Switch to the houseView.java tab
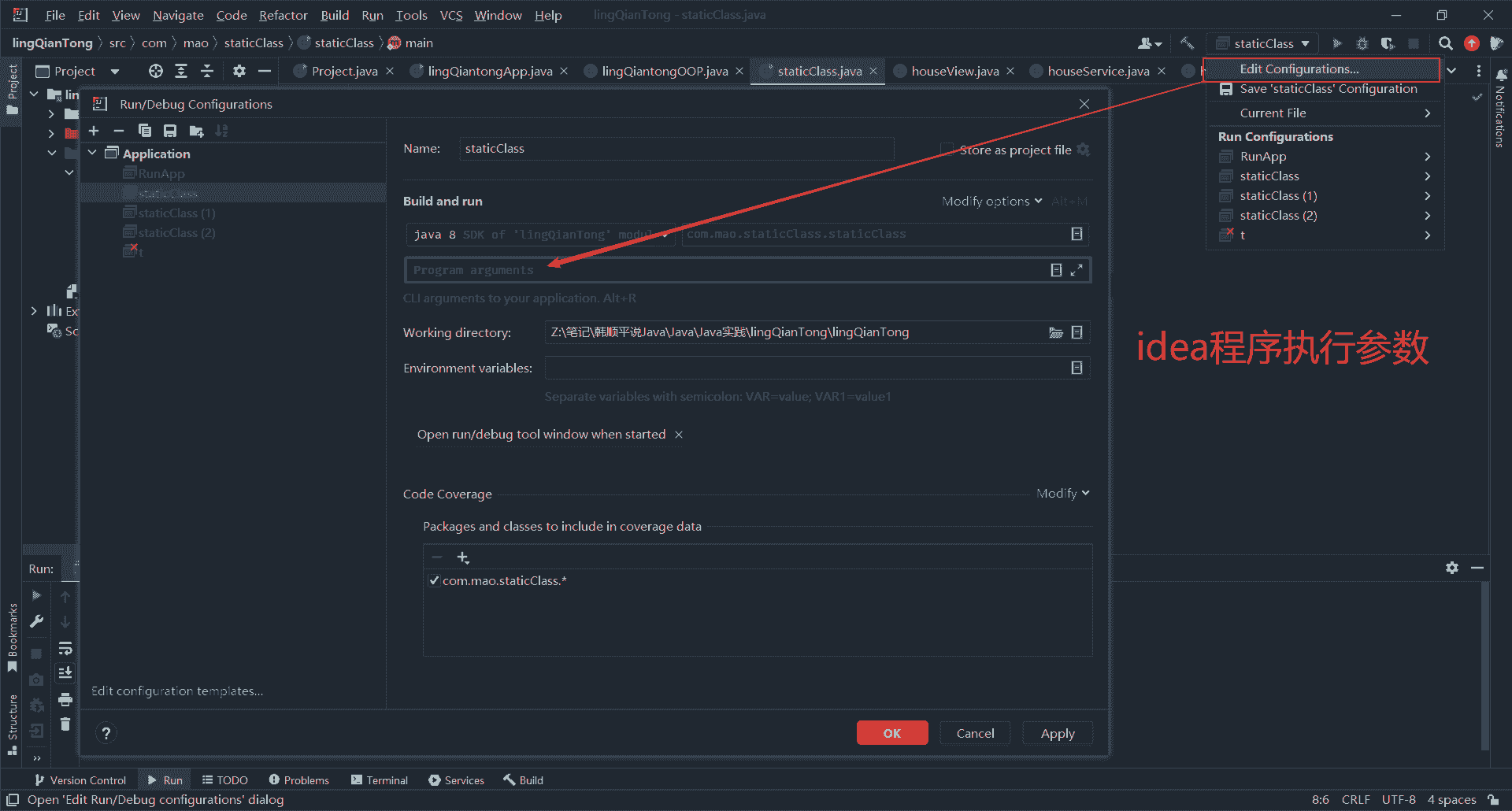The image size is (1512, 811). point(954,71)
